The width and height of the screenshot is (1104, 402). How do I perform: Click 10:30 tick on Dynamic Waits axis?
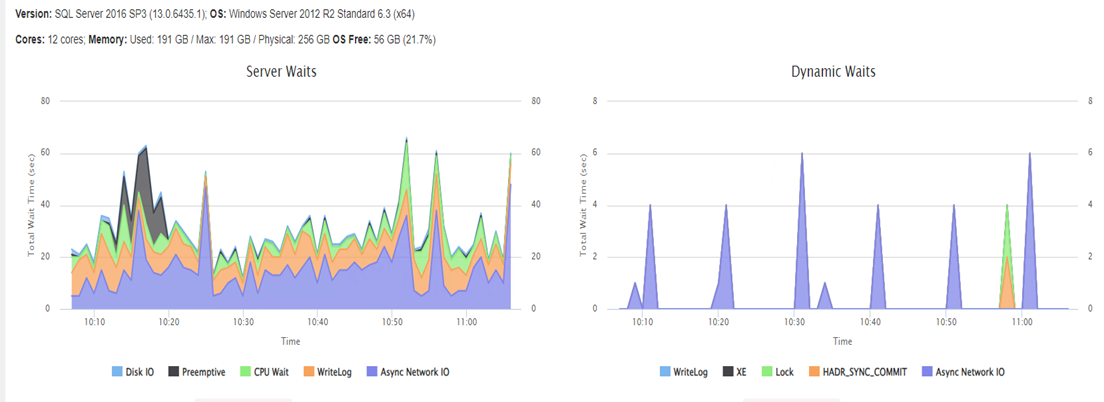click(x=794, y=322)
